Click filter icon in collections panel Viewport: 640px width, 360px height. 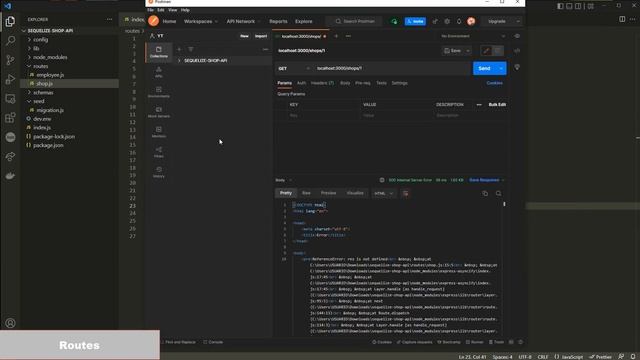point(191,49)
